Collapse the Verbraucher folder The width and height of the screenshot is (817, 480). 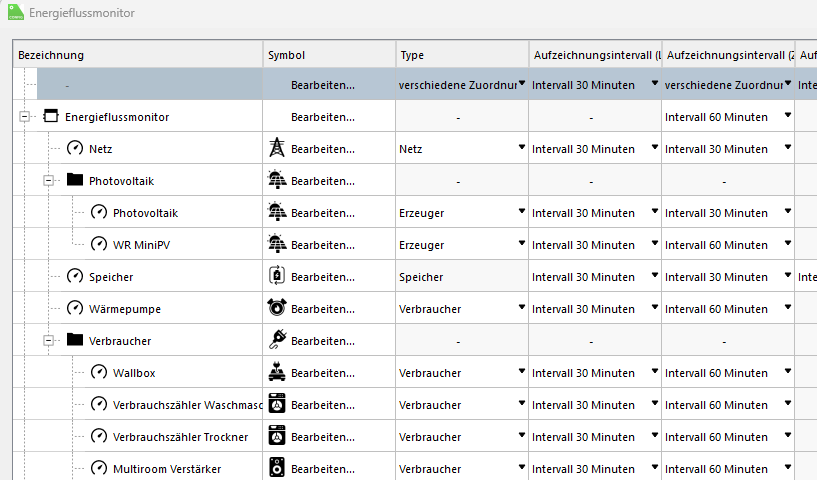pyautogui.click(x=49, y=341)
